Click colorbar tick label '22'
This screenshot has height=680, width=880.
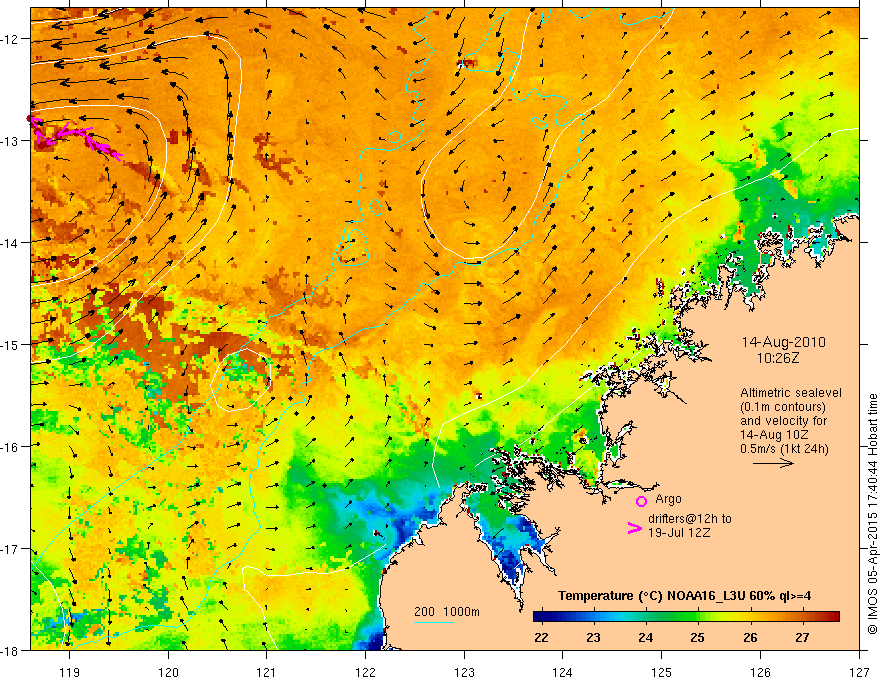[x=541, y=637]
